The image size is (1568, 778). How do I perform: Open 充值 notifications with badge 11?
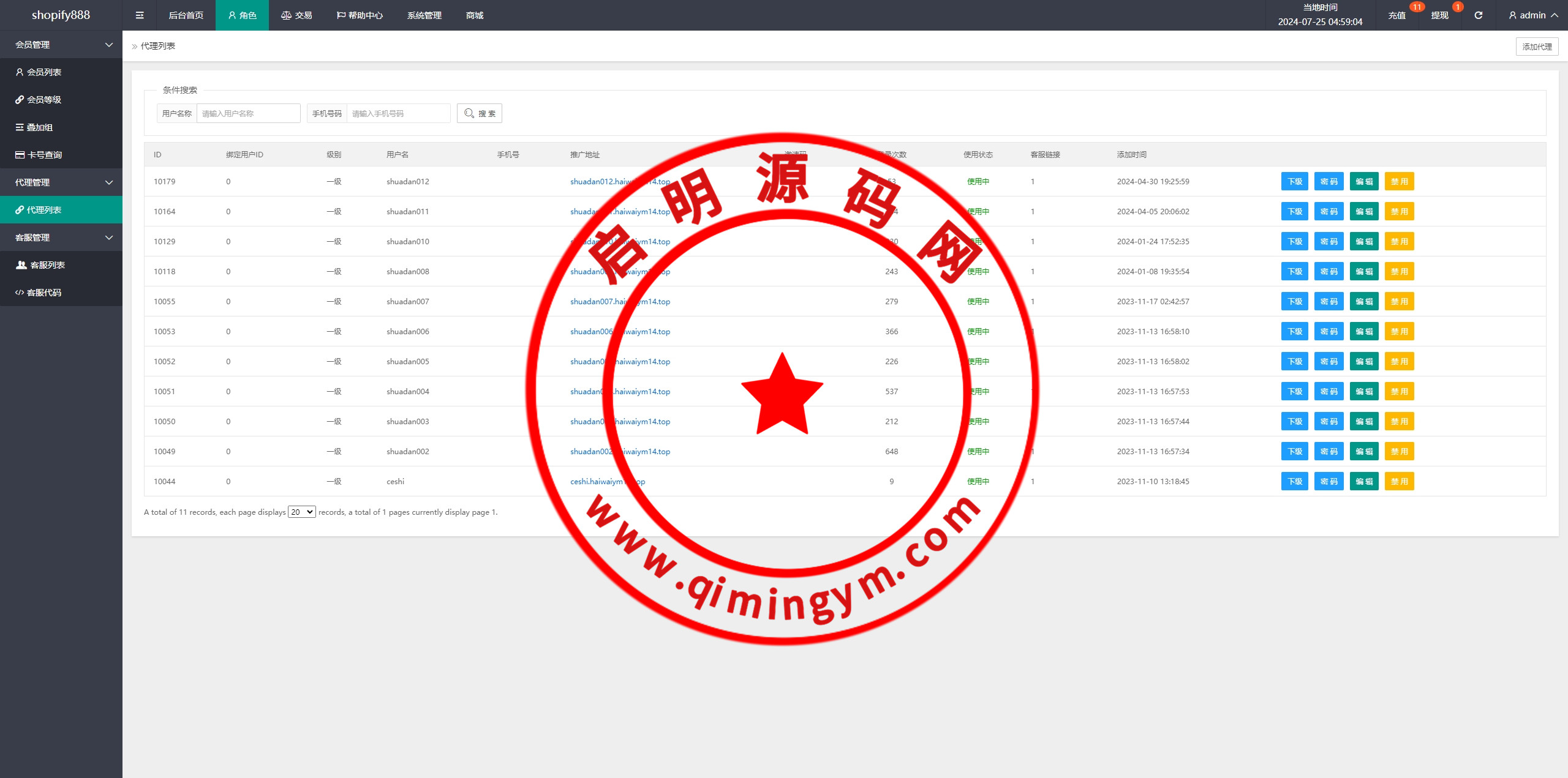click(1396, 15)
